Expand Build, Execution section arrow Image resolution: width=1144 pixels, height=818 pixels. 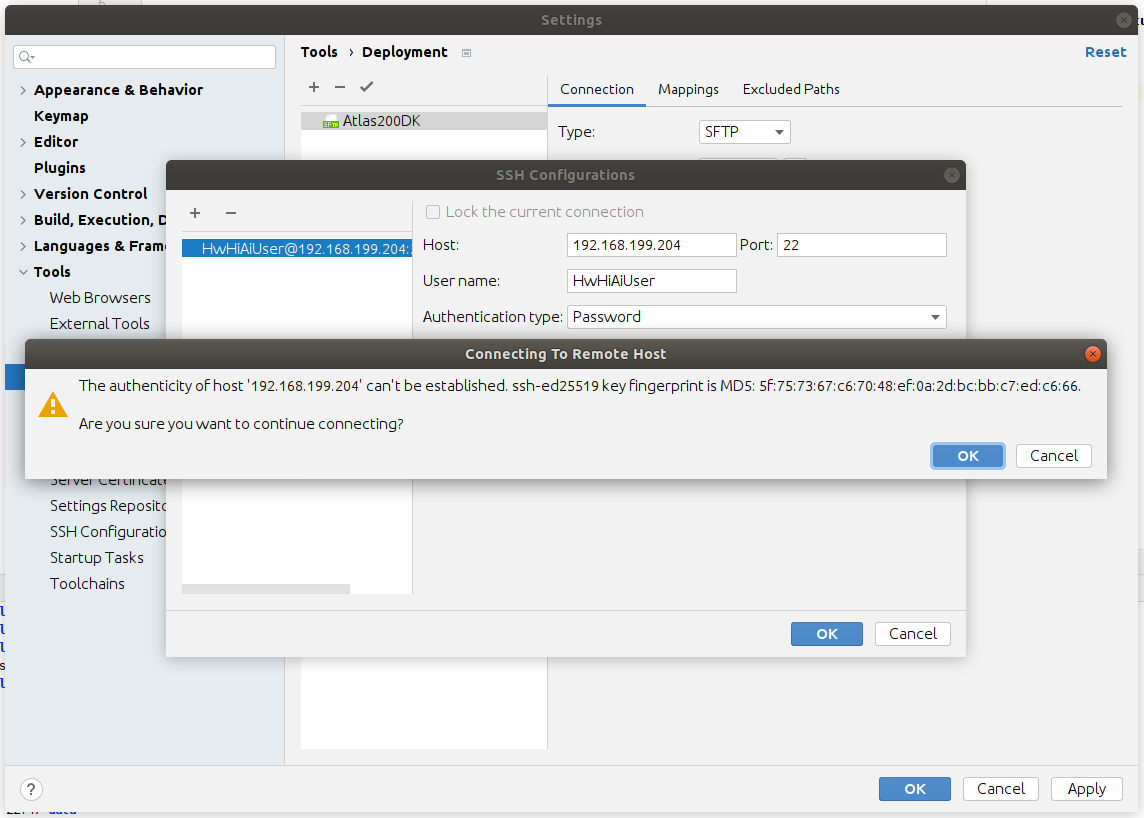pos(23,220)
